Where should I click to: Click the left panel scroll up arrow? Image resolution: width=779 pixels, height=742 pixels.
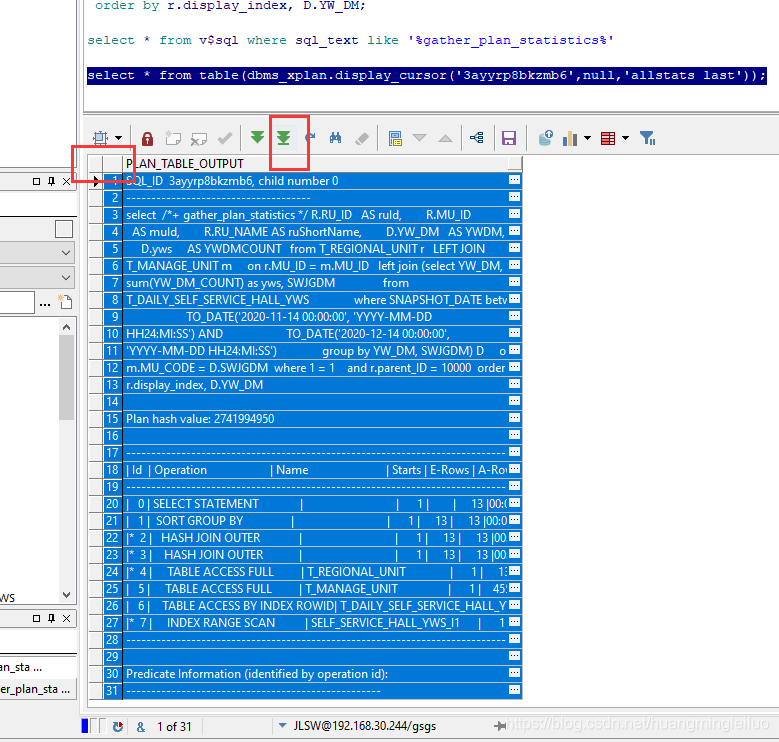pos(66,327)
